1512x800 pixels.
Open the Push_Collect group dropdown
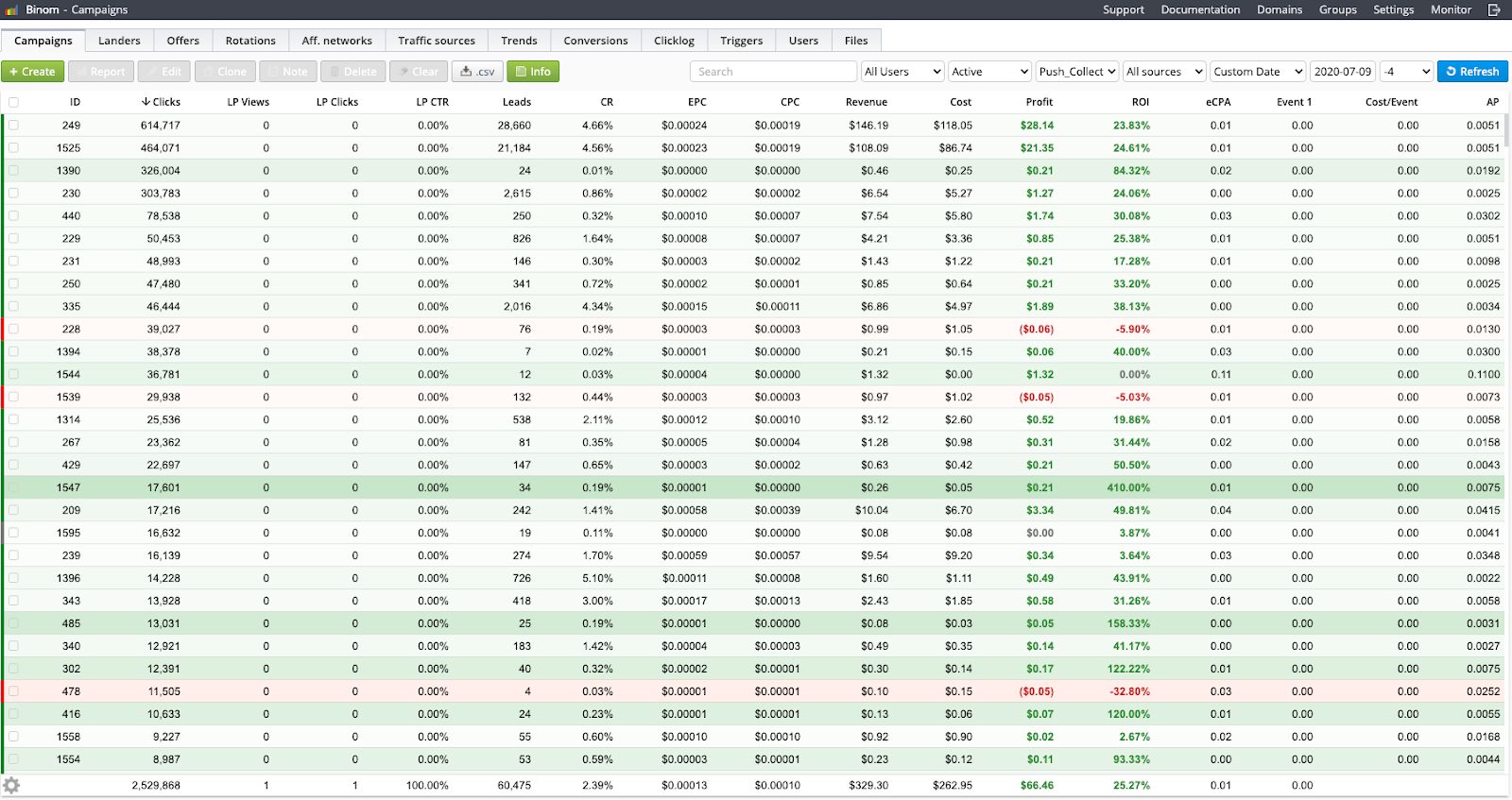[1077, 72]
